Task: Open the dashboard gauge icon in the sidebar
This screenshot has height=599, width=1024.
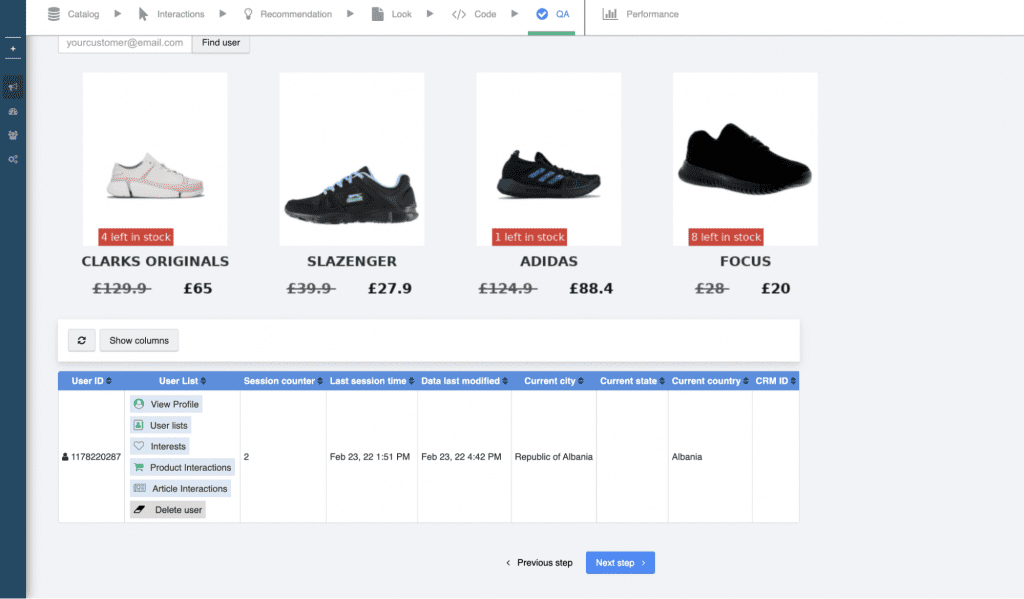Action: pyautogui.click(x=13, y=112)
